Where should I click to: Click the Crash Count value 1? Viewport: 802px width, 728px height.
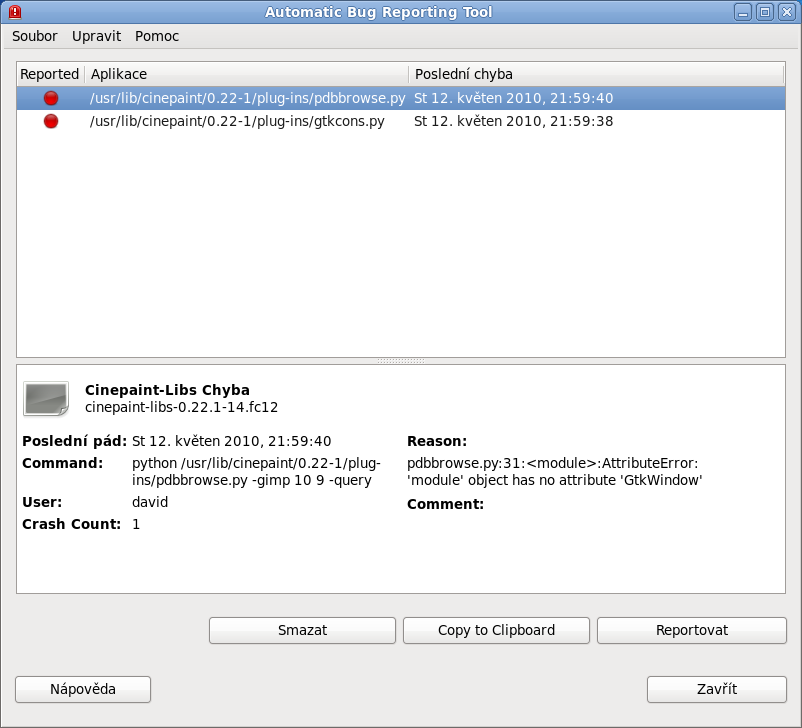click(x=136, y=524)
